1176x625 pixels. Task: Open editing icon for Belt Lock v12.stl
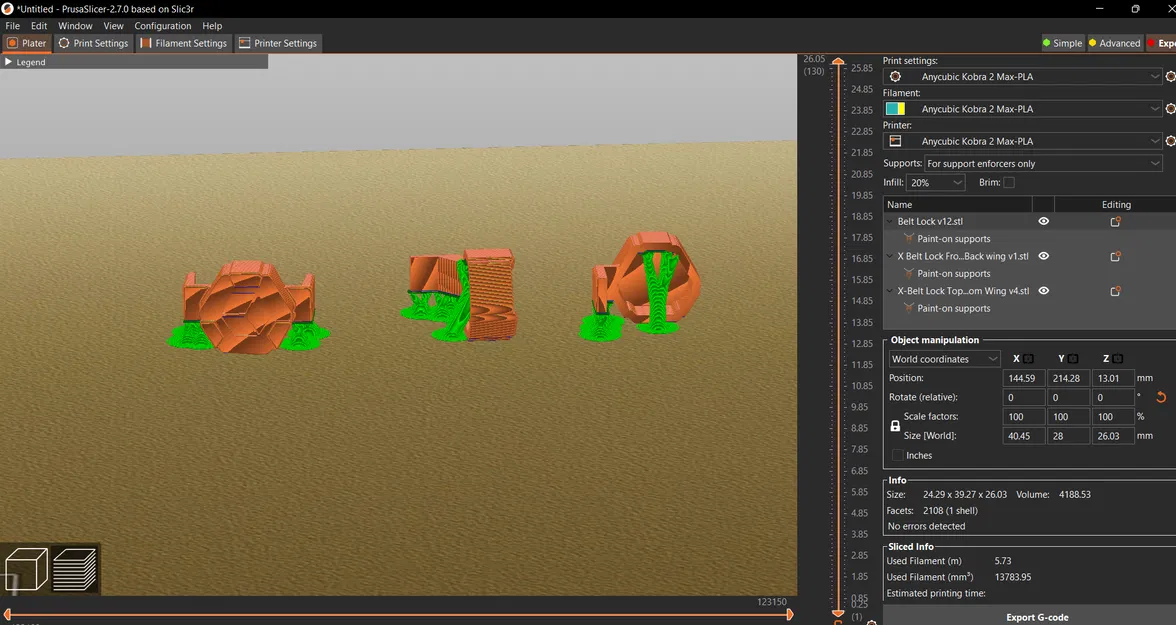[x=1115, y=221]
